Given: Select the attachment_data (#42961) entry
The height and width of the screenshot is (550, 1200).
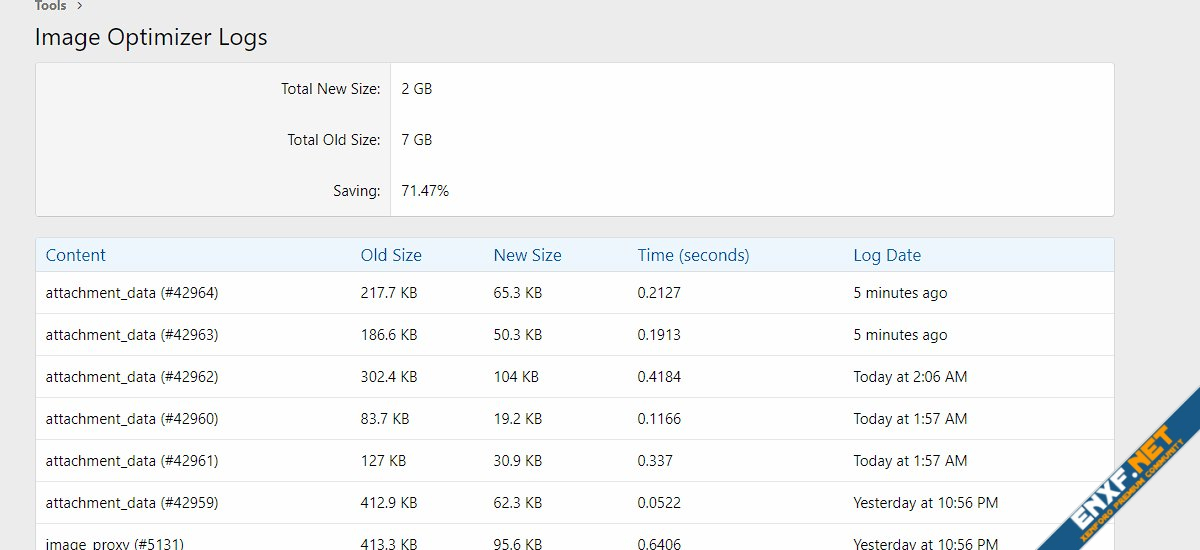Looking at the screenshot, I should click(x=132, y=461).
